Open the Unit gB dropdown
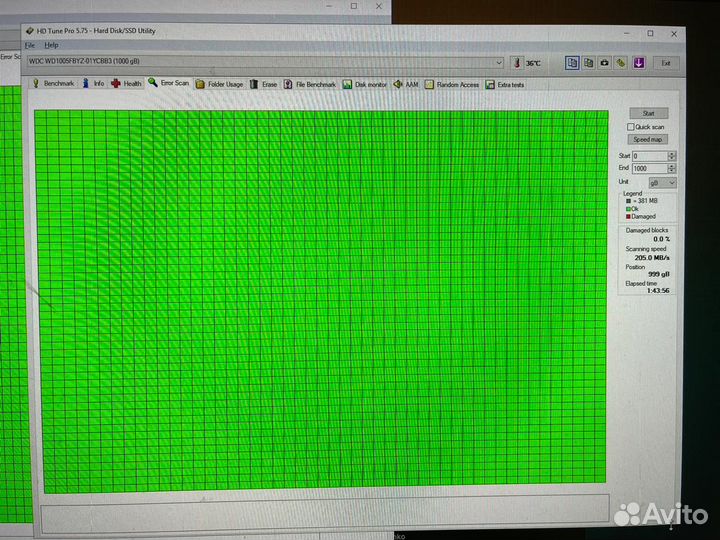The image size is (720, 540). click(x=663, y=183)
